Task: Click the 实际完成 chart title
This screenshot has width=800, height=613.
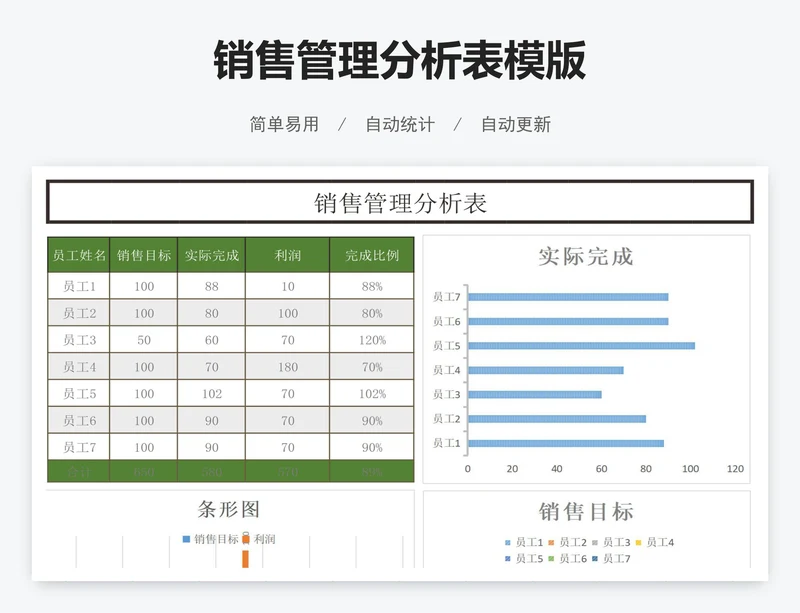Action: point(585,256)
